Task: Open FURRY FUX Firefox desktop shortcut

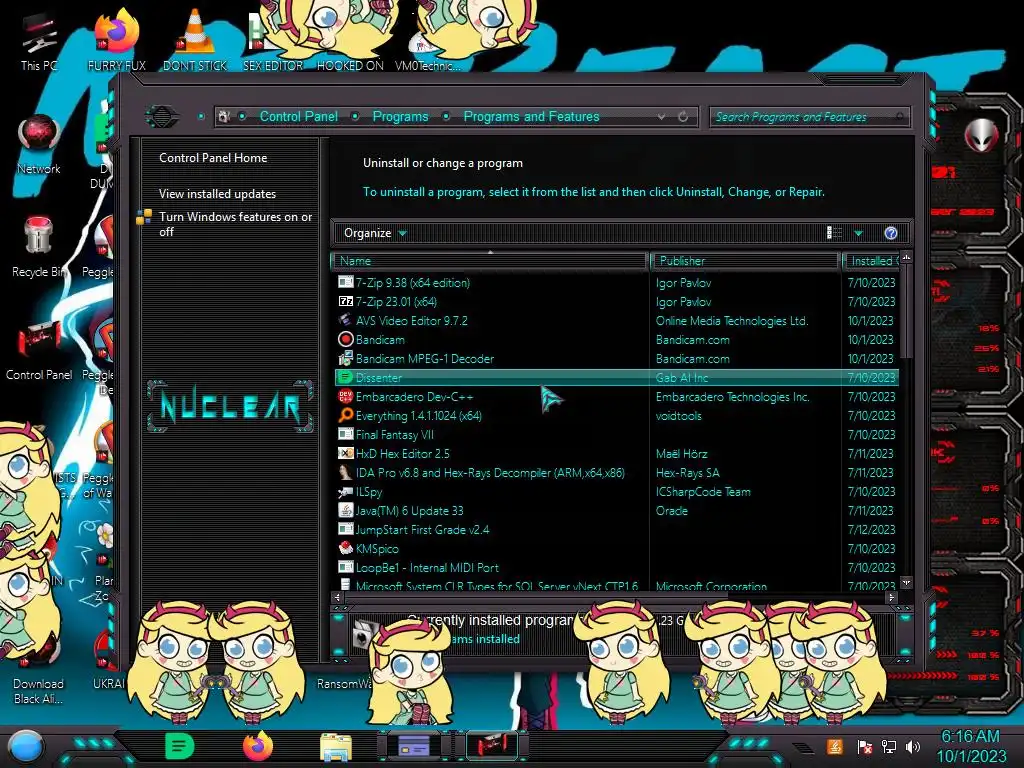Action: [x=116, y=40]
